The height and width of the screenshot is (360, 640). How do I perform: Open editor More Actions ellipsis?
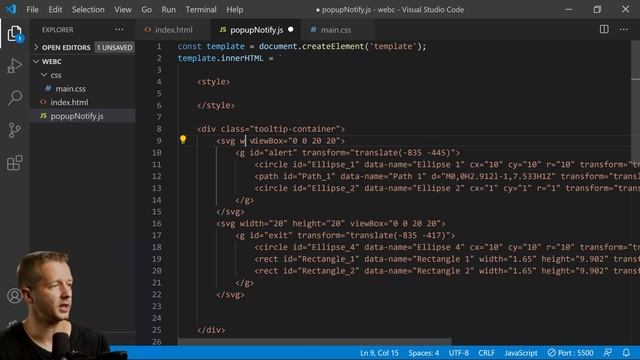624,29
